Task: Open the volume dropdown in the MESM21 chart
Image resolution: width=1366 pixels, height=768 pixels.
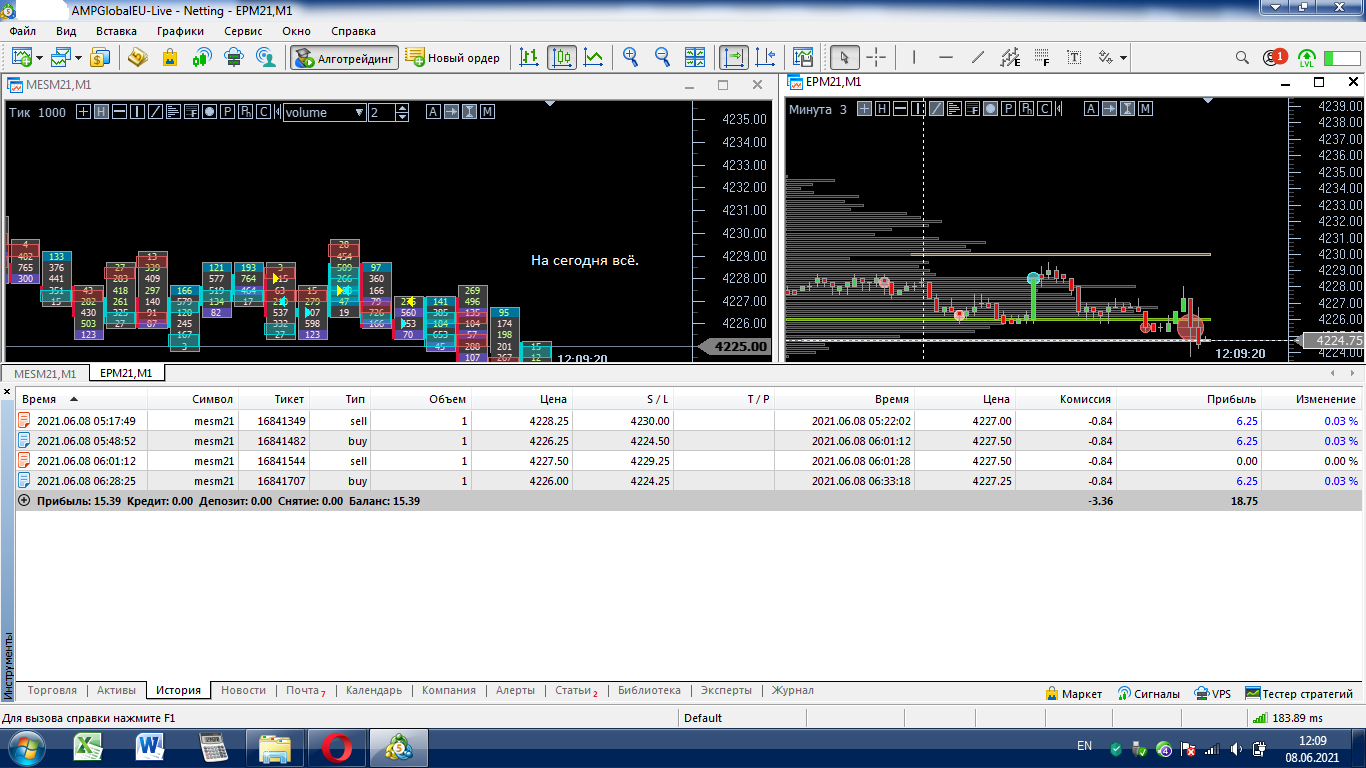Action: click(324, 112)
